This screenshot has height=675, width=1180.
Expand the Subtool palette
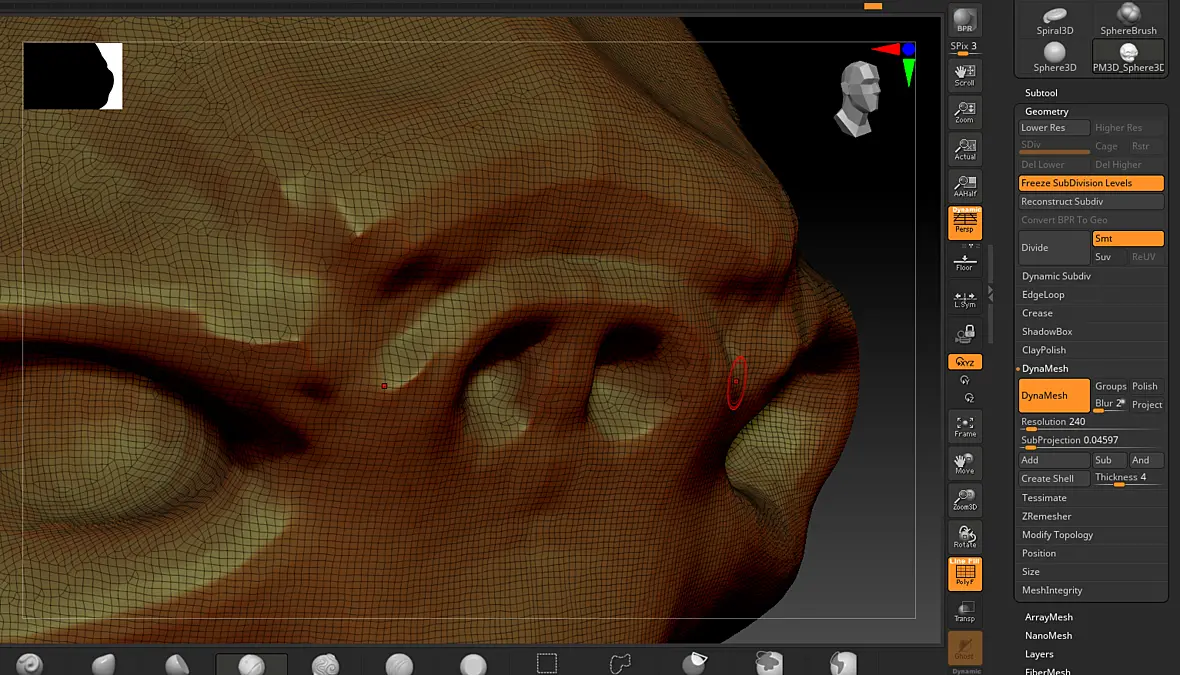pyautogui.click(x=1041, y=93)
